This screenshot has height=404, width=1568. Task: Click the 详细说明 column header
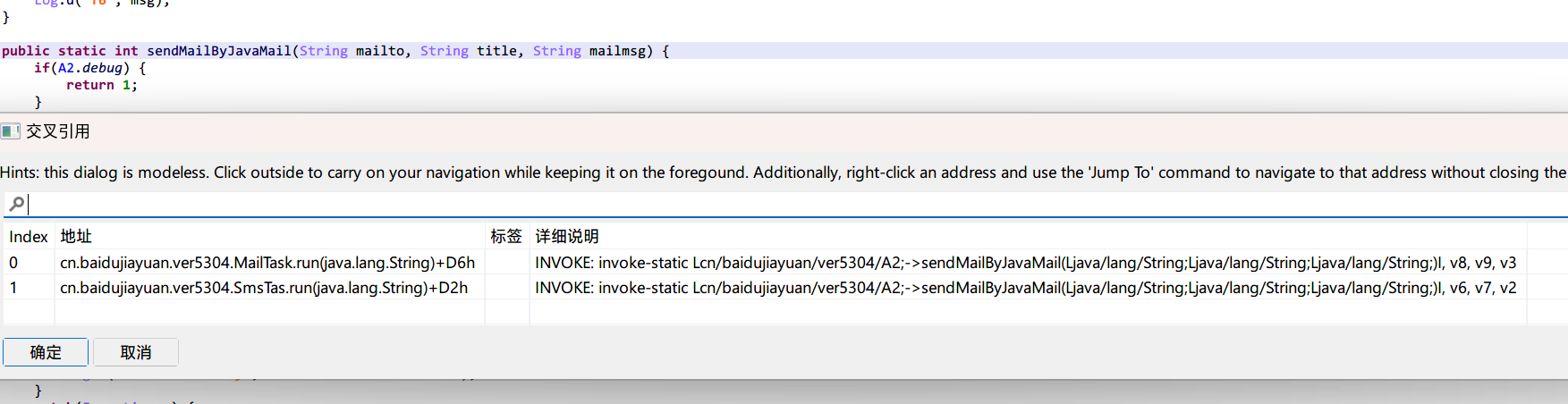coord(567,236)
